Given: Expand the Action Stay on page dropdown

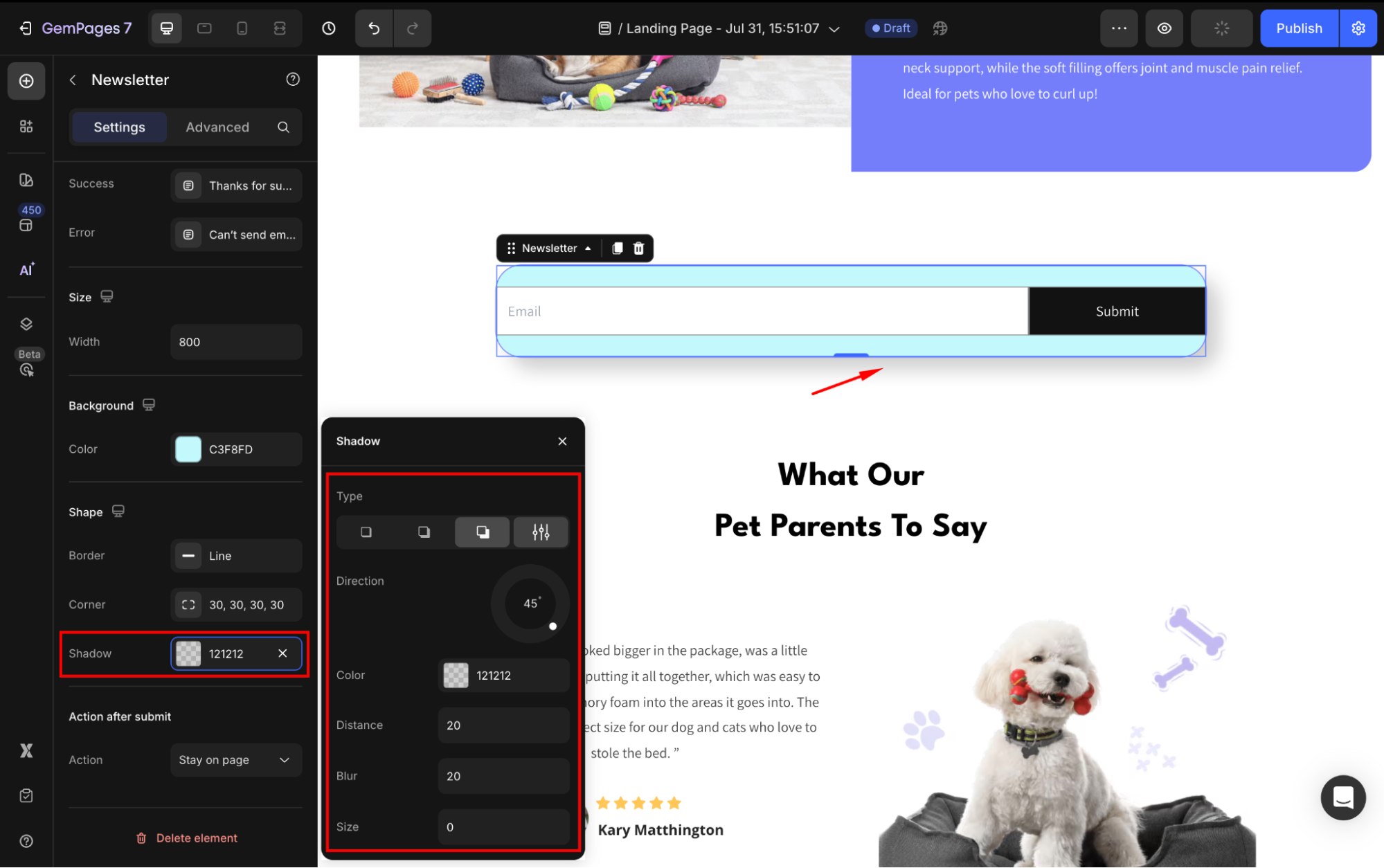Looking at the screenshot, I should 235,760.
